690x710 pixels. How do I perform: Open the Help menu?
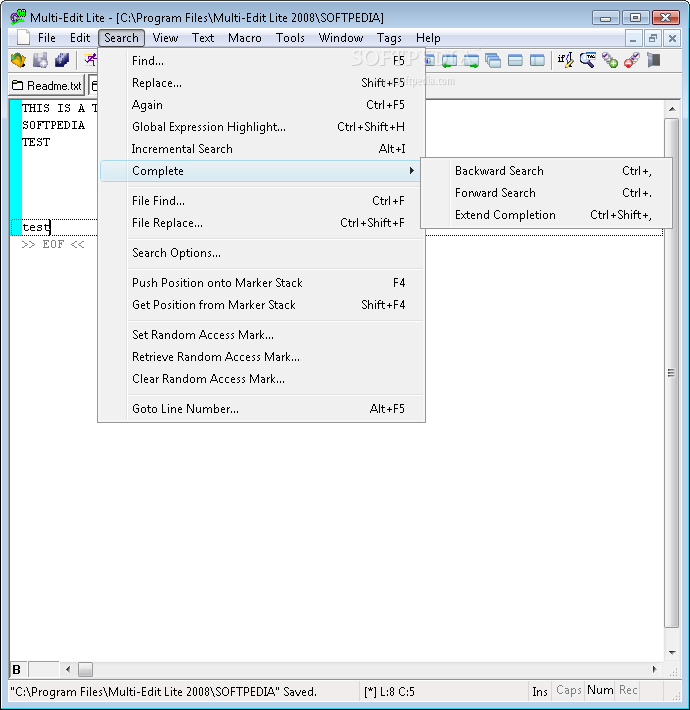[428, 38]
